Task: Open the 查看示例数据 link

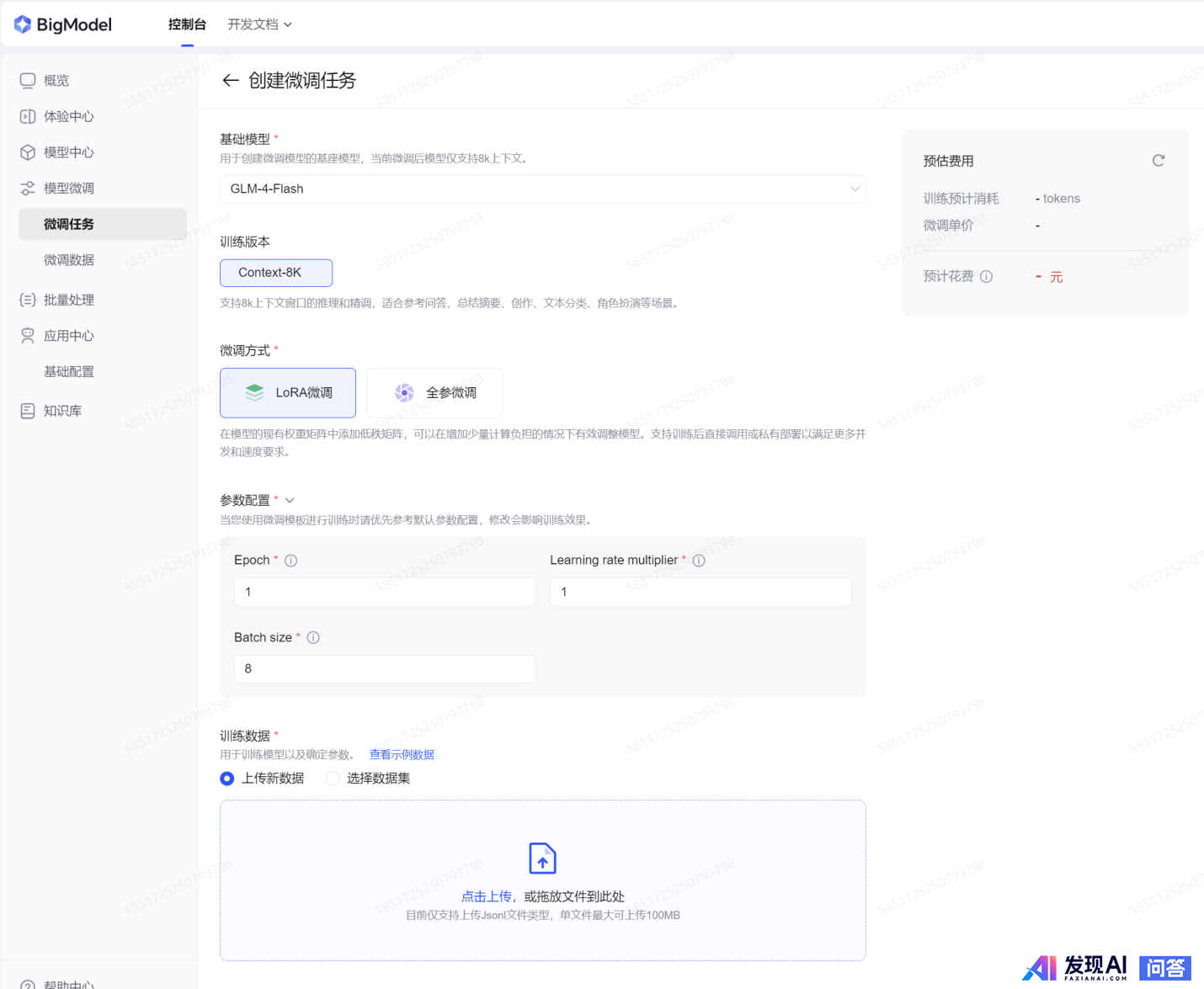Action: (x=402, y=755)
